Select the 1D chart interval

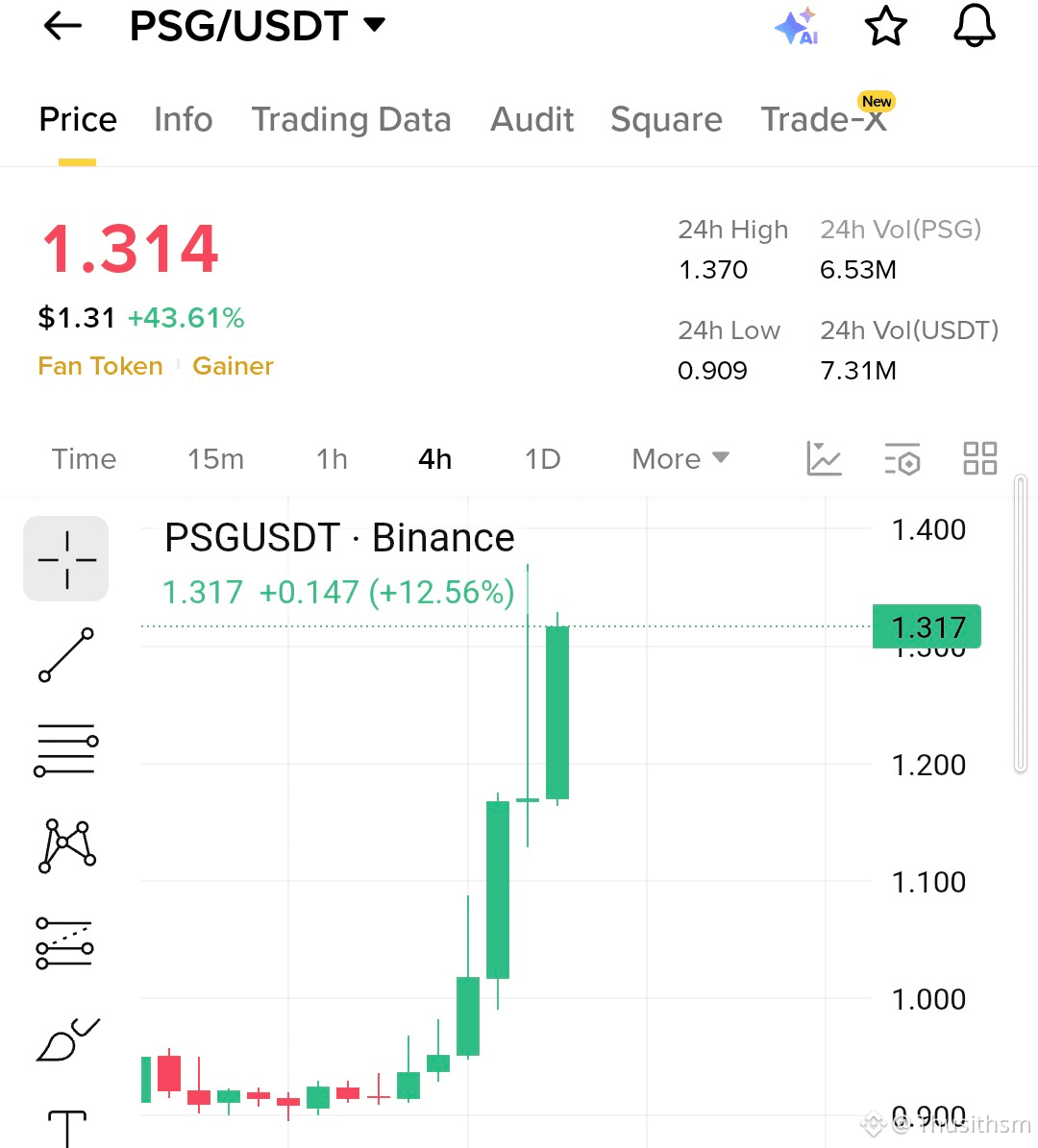tap(543, 459)
